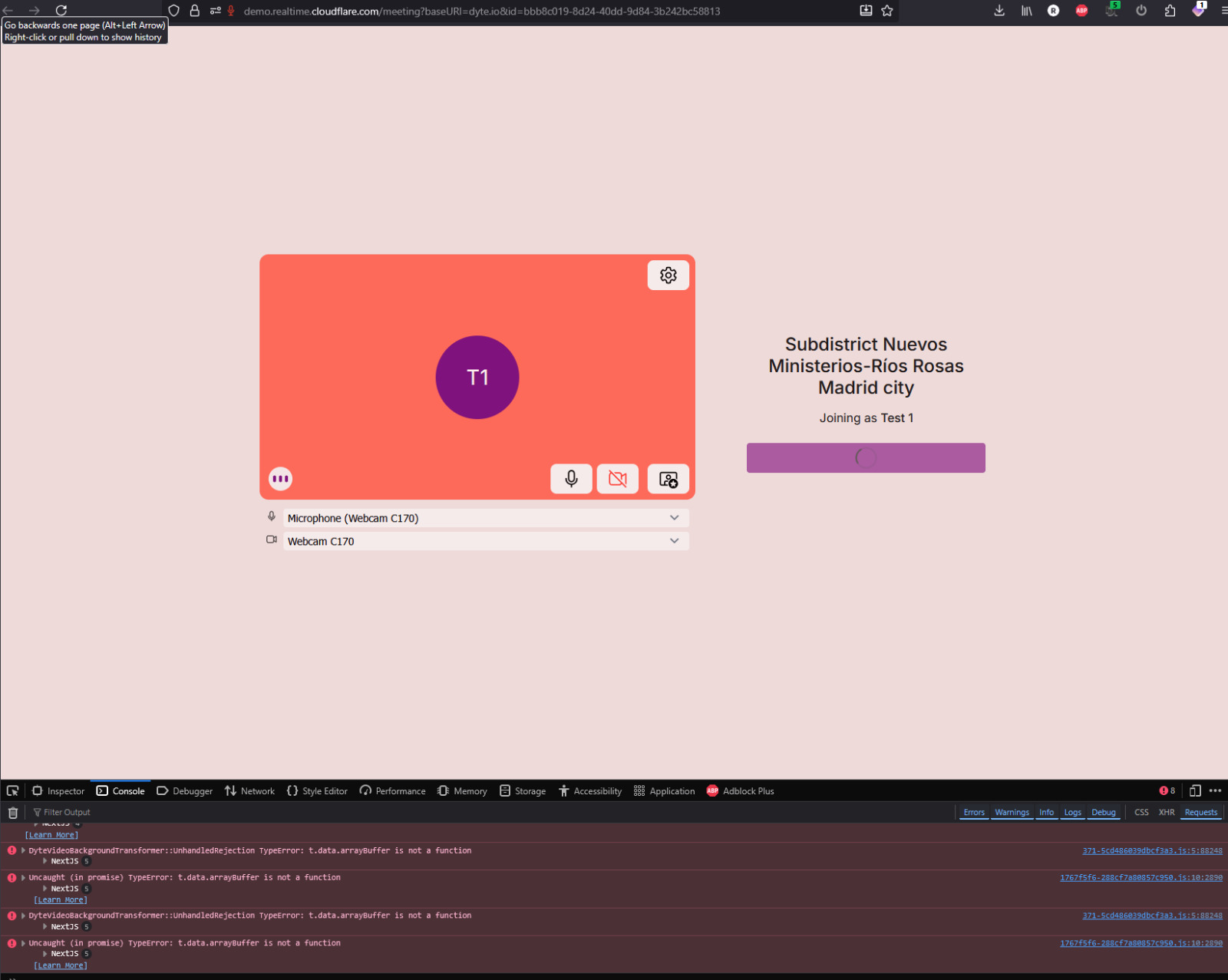Show site security info via the padlock
This screenshot has height=980, width=1228.
(x=195, y=11)
